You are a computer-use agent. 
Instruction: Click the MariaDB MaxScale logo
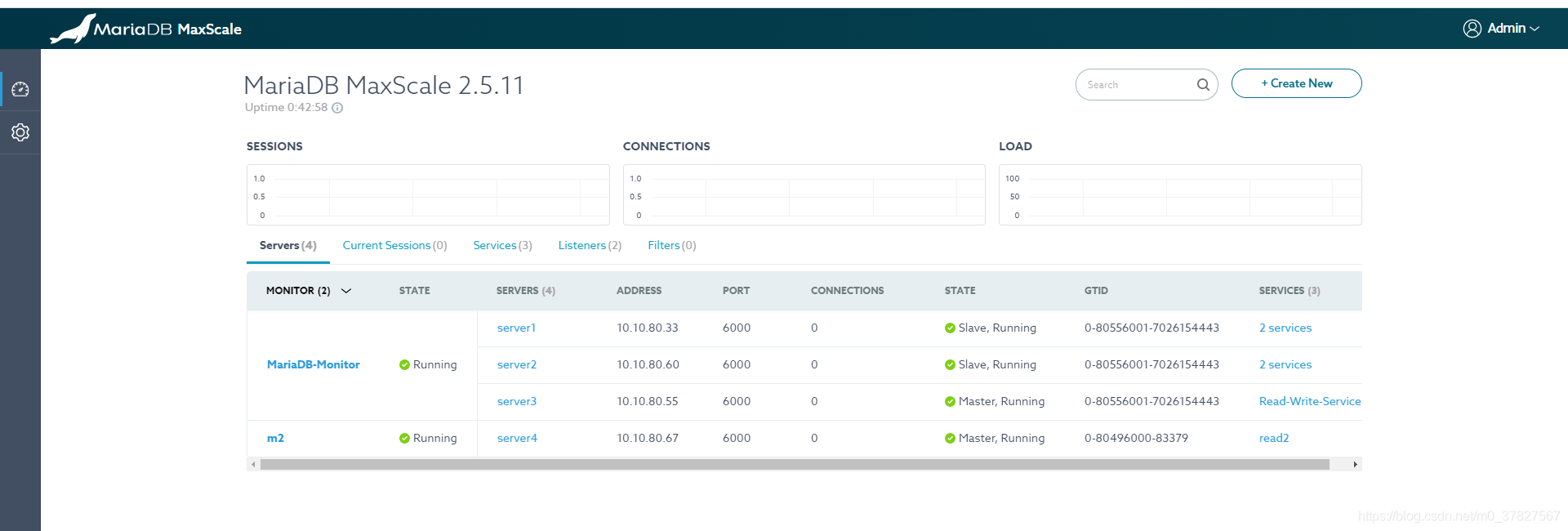pos(145,29)
